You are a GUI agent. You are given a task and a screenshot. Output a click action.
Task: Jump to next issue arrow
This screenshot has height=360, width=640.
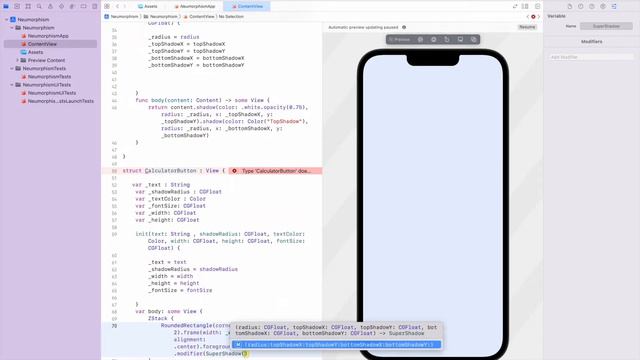(539, 17)
